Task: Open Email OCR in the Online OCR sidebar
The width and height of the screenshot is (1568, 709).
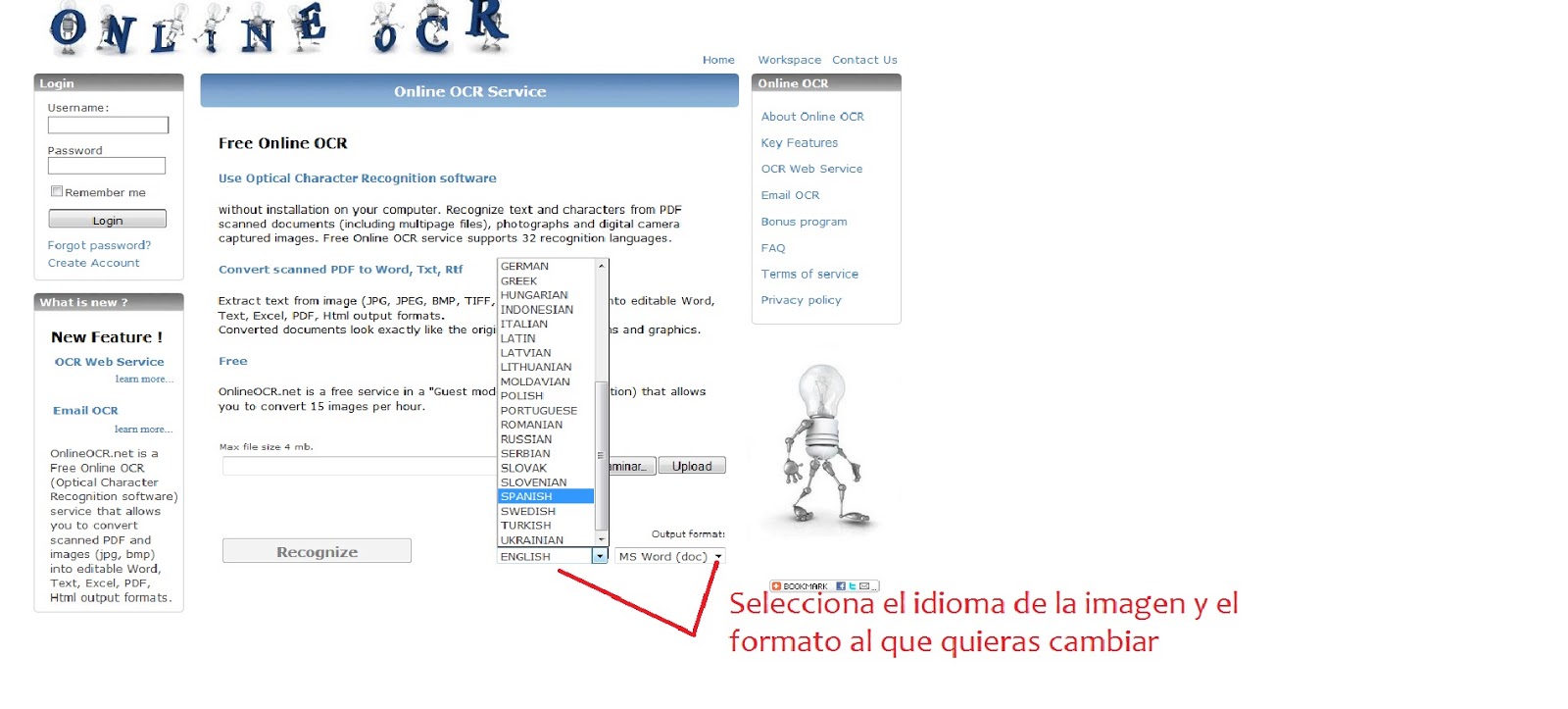Action: 790,195
